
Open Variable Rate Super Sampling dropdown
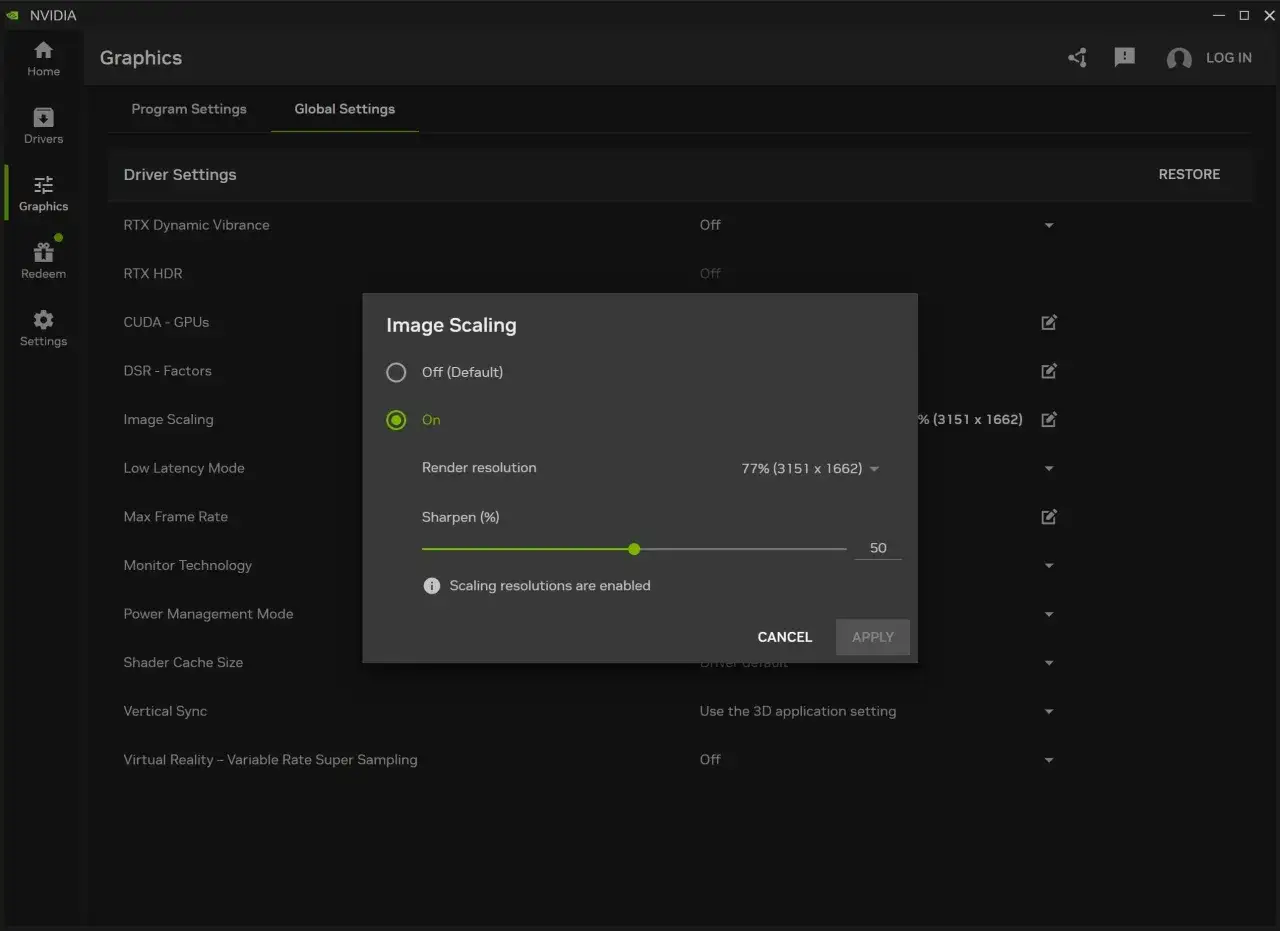(1049, 761)
